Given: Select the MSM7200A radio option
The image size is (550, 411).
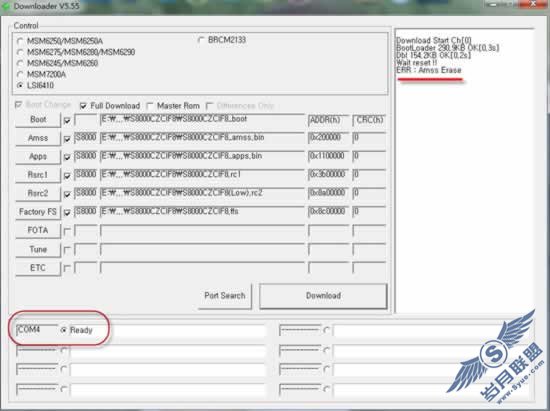Looking at the screenshot, I should [20, 74].
